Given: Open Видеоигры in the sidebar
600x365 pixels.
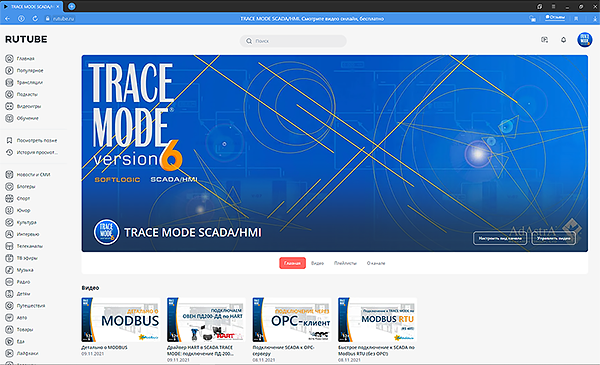Looking at the screenshot, I should coord(23,106).
